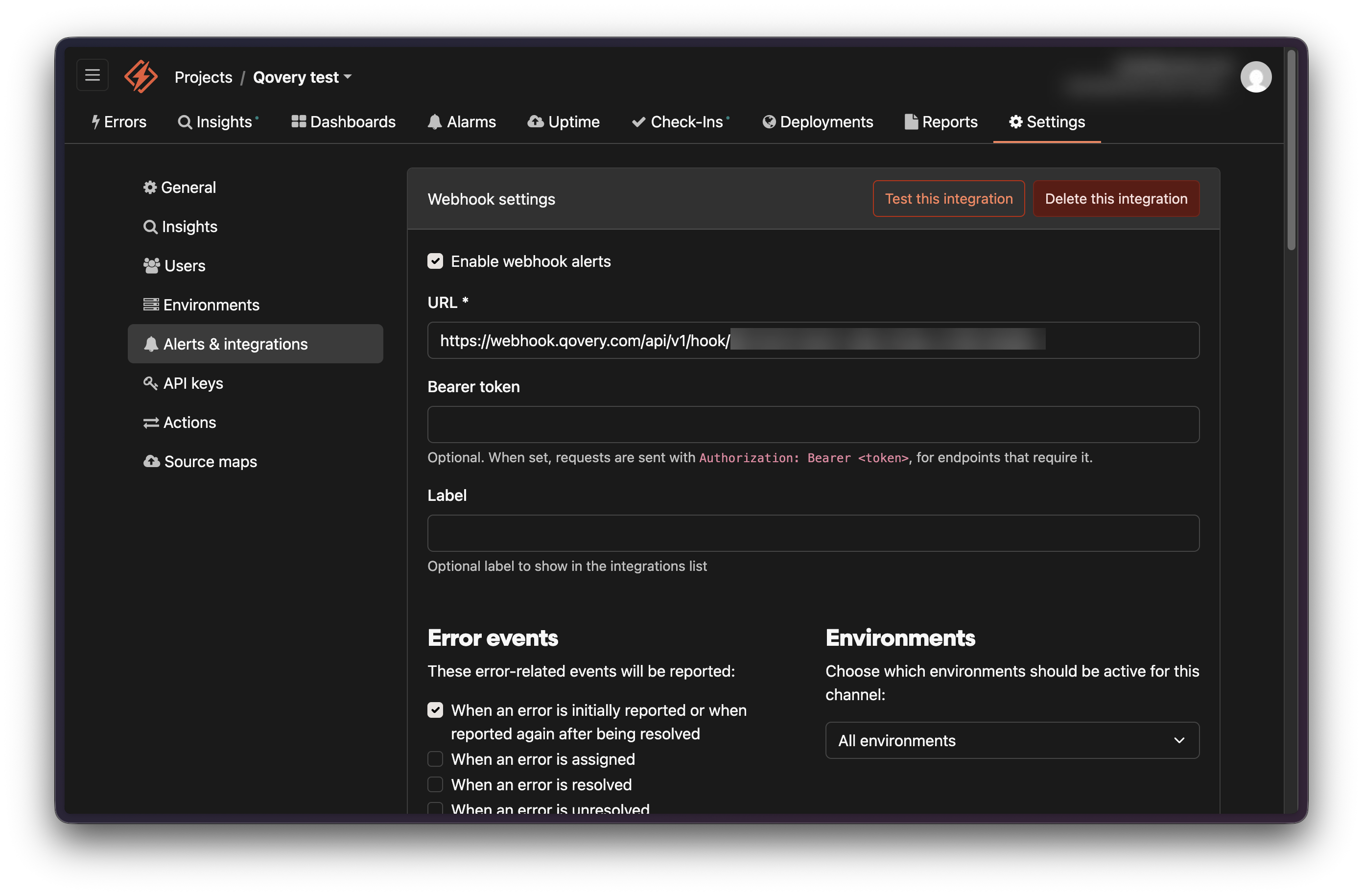Open Users settings in sidebar

(x=256, y=266)
